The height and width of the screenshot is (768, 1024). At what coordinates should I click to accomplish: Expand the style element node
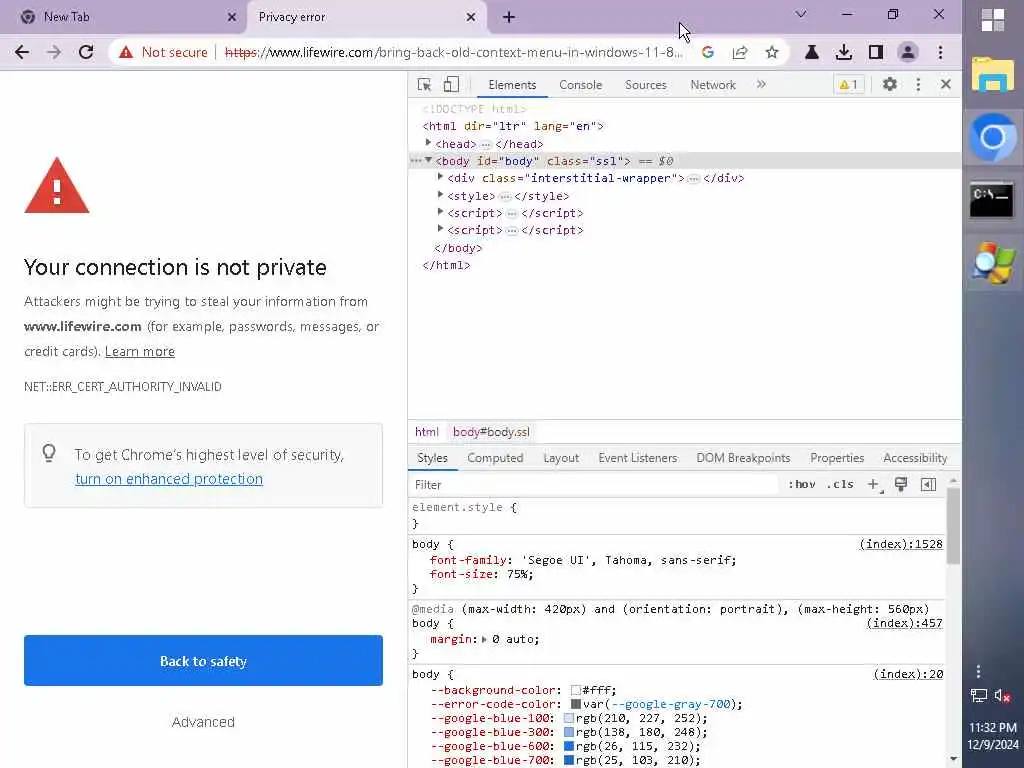click(440, 195)
